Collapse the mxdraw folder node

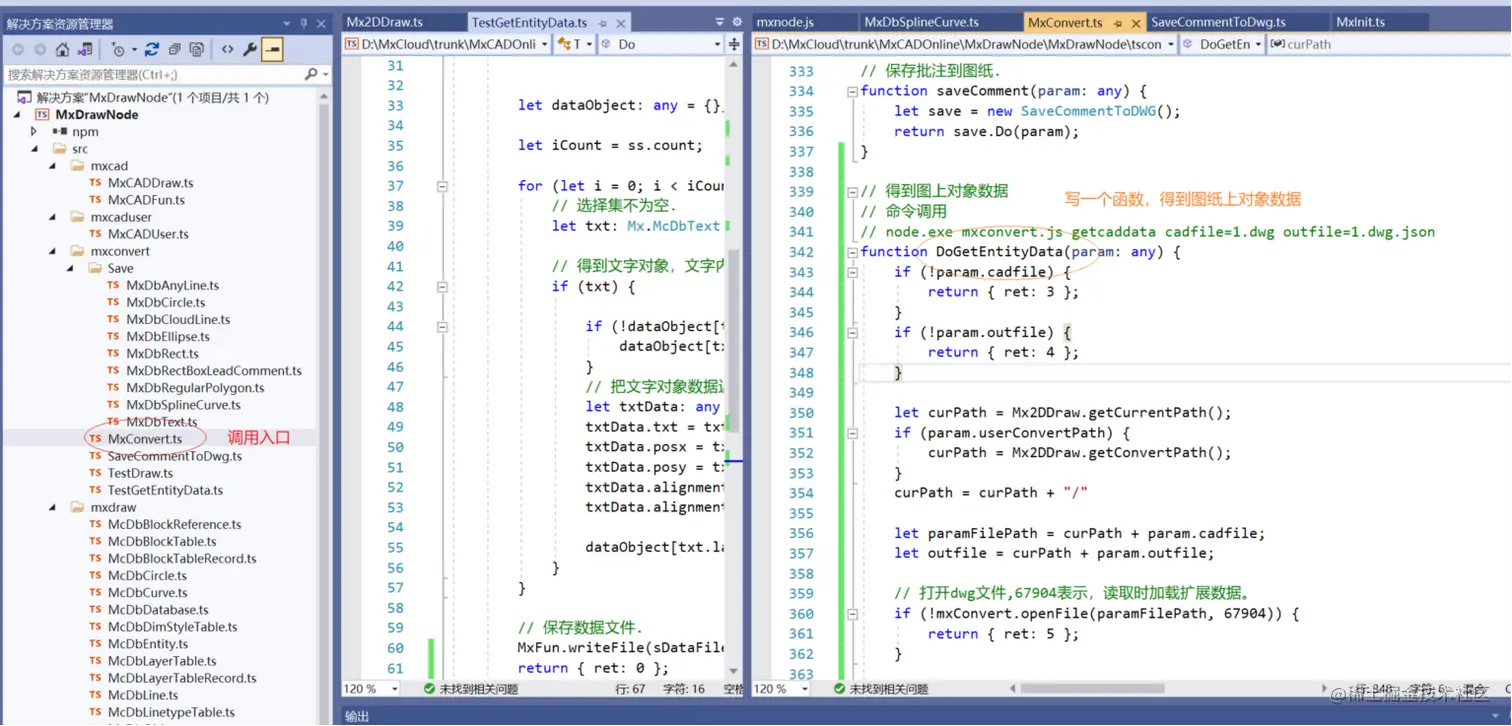[x=53, y=508]
